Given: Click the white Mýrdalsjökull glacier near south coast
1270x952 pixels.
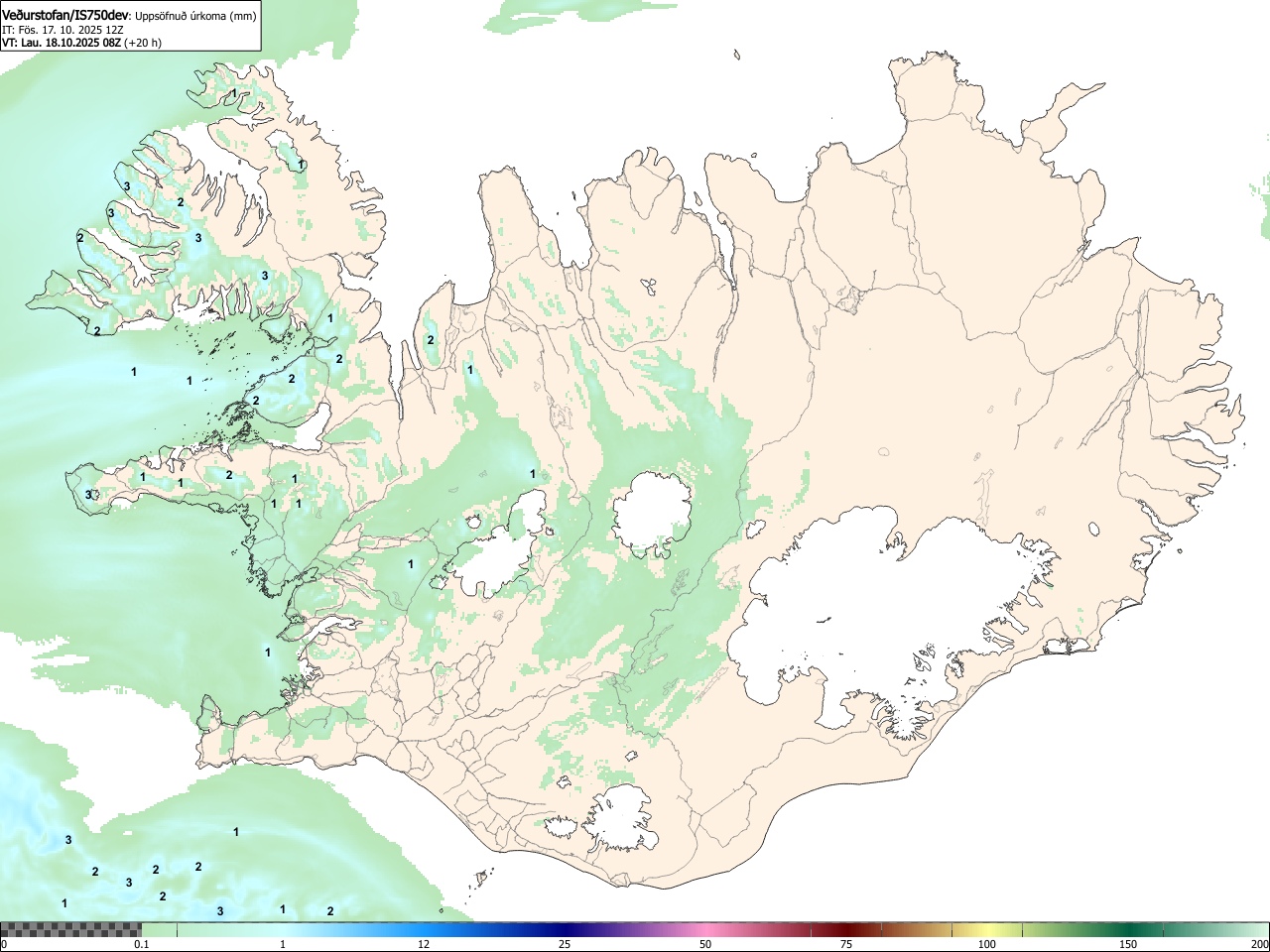Looking at the screenshot, I should 621,819.
